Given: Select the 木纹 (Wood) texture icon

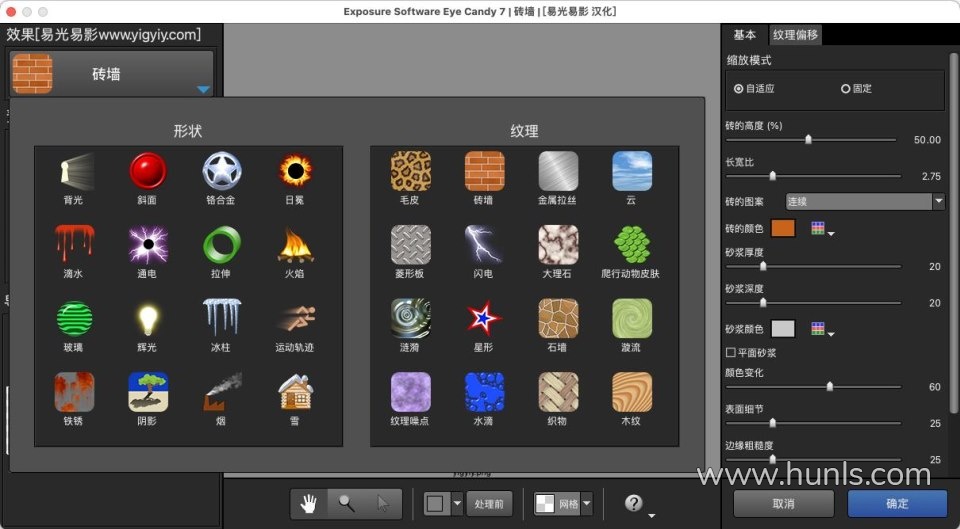Looking at the screenshot, I should click(631, 392).
